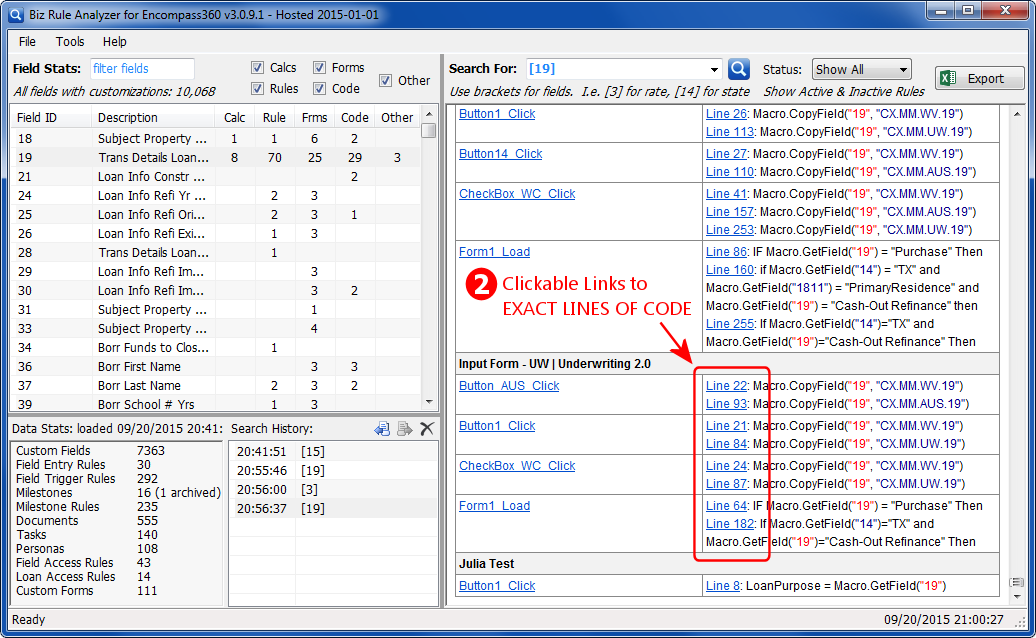Screen dimensions: 1036x638
Task: Click the Field Trigger Rules stat line
Action: point(87,479)
